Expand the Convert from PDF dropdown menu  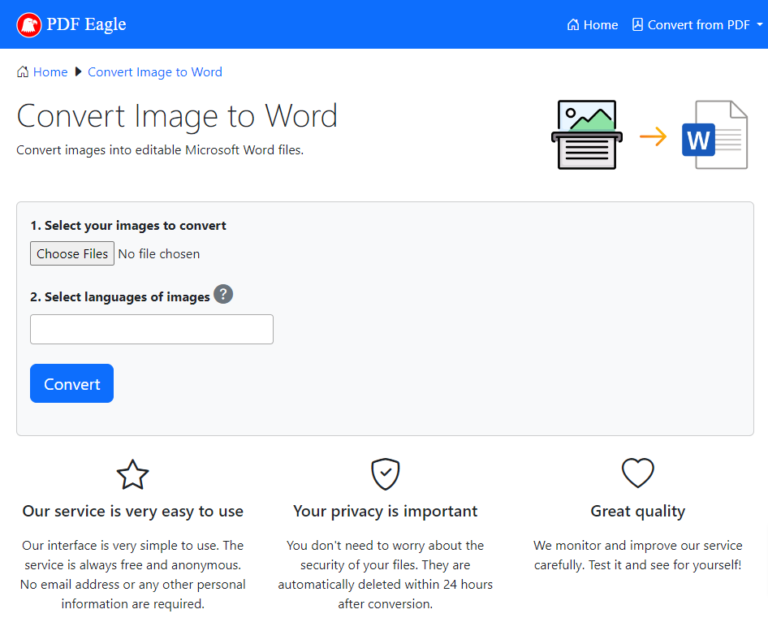pyautogui.click(x=697, y=24)
